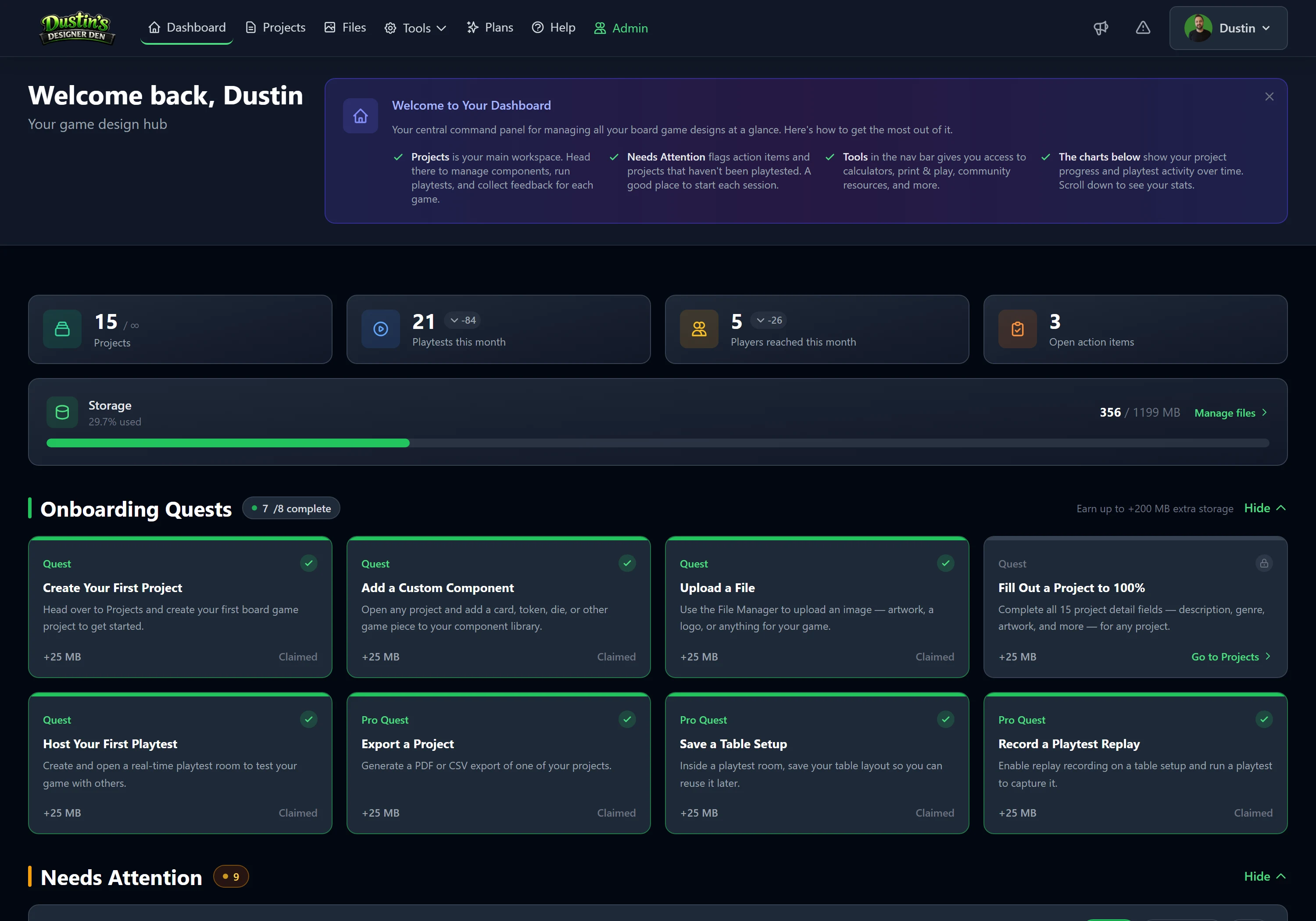Click the Help question mark icon
This screenshot has width=1316, height=921.
(538, 27)
